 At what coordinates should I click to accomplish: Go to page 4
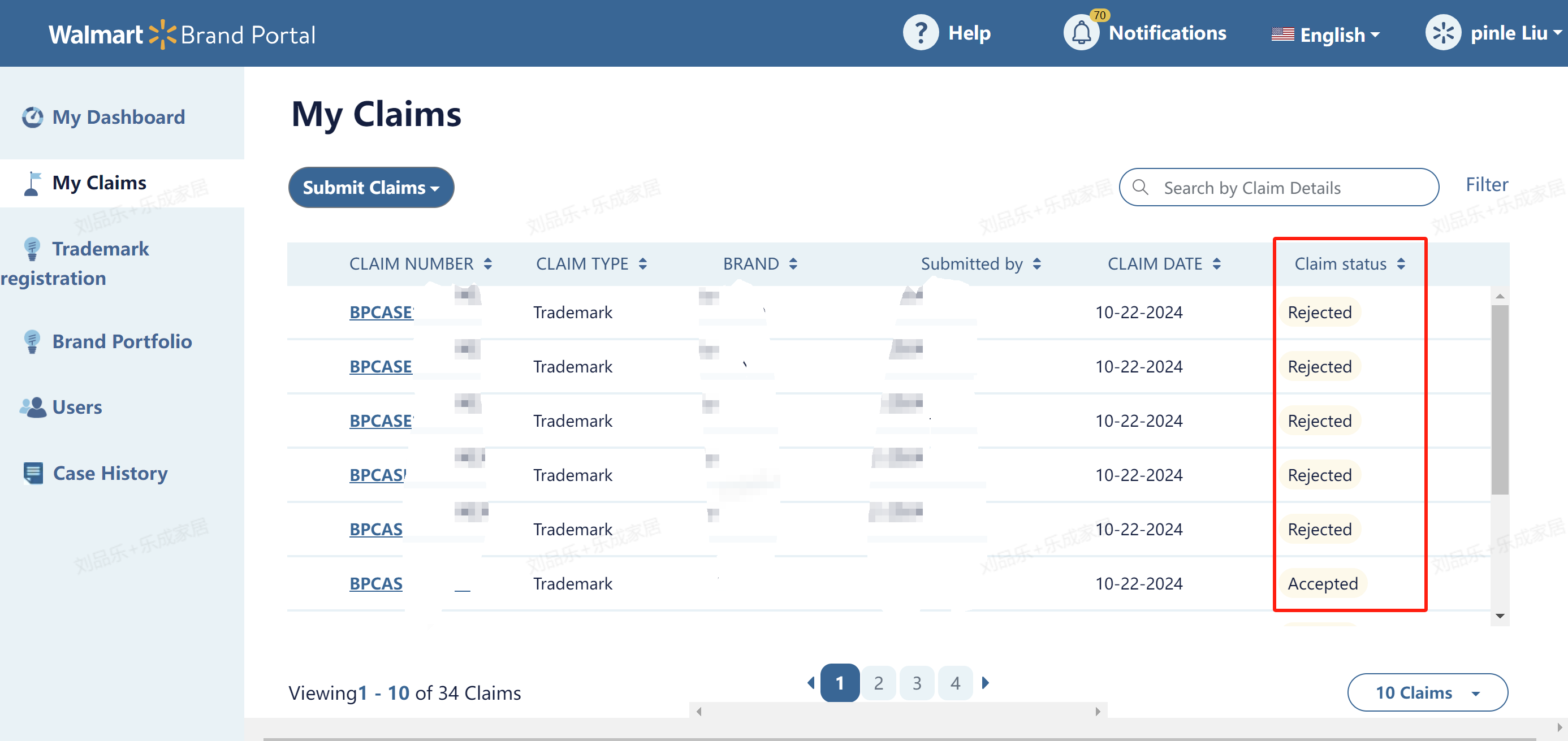tap(955, 683)
